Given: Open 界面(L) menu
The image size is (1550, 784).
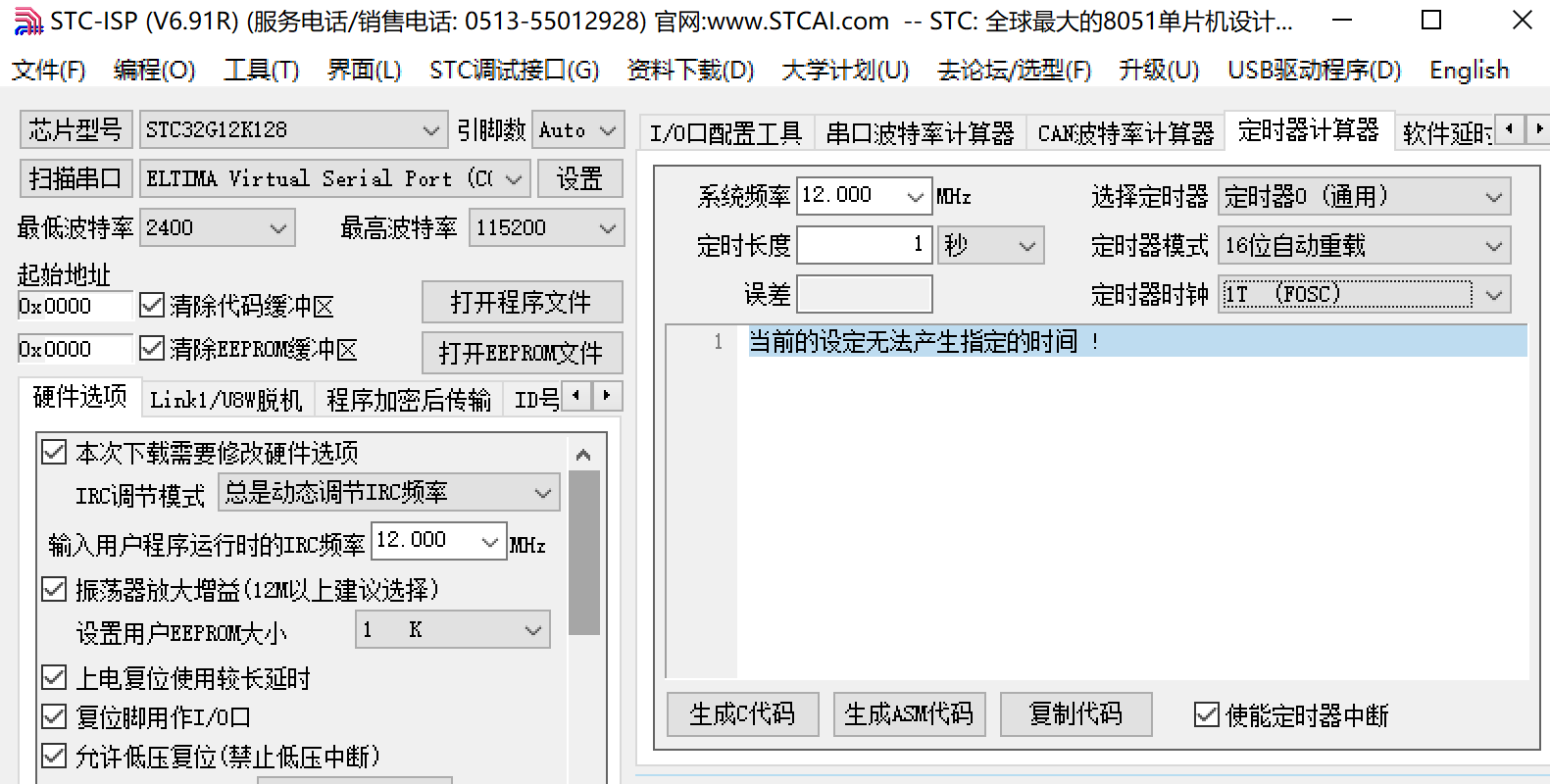Looking at the screenshot, I should click(364, 70).
